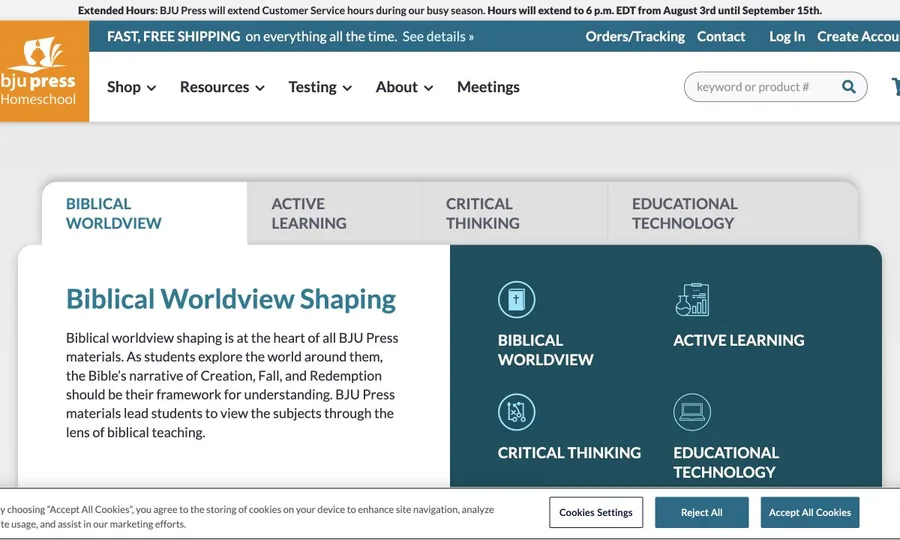Click Accept All Cookies button
900x540 pixels.
[x=810, y=512]
